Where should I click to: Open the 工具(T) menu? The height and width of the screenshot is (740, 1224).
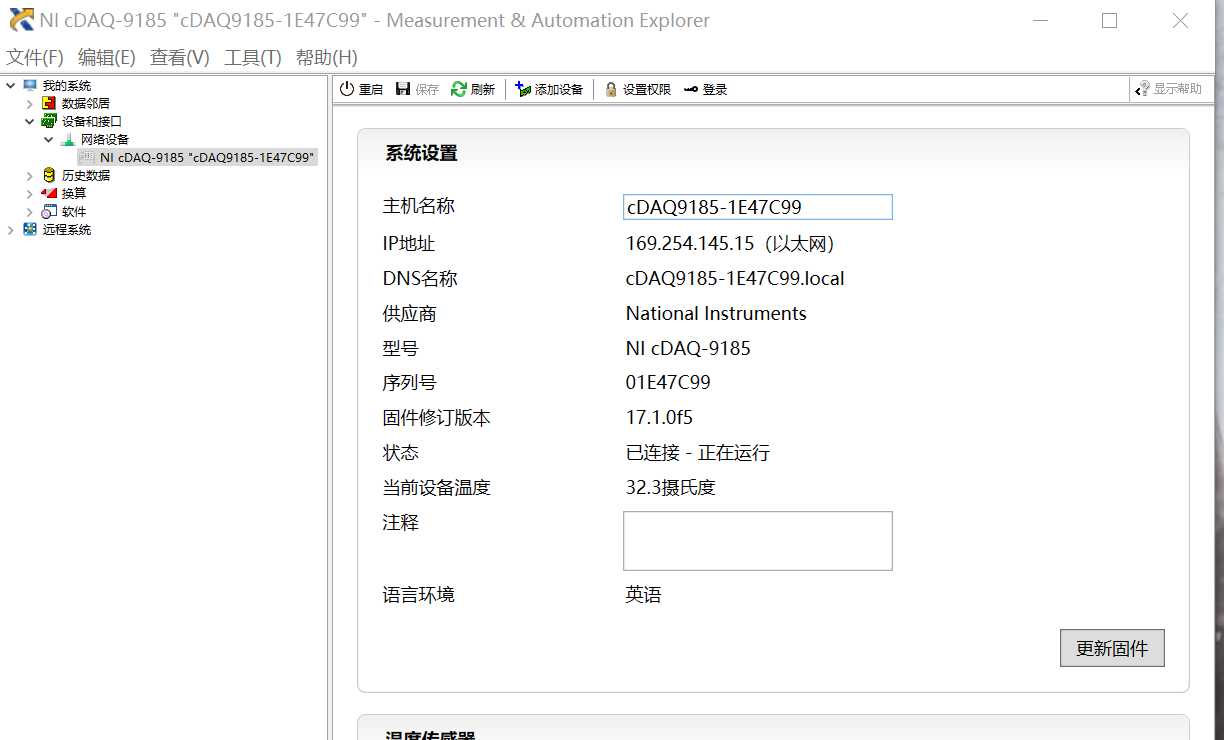(x=253, y=58)
